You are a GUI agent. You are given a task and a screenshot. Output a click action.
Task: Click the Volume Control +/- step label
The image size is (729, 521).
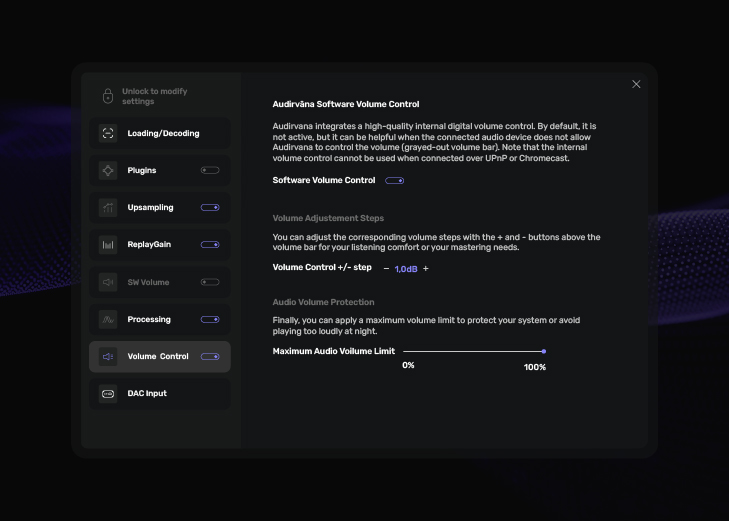pyautogui.click(x=322, y=267)
